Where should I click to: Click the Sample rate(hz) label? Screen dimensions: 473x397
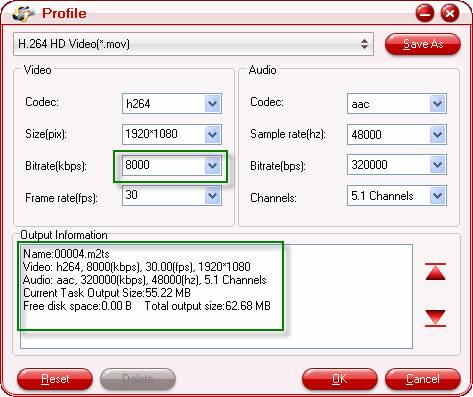coord(288,134)
